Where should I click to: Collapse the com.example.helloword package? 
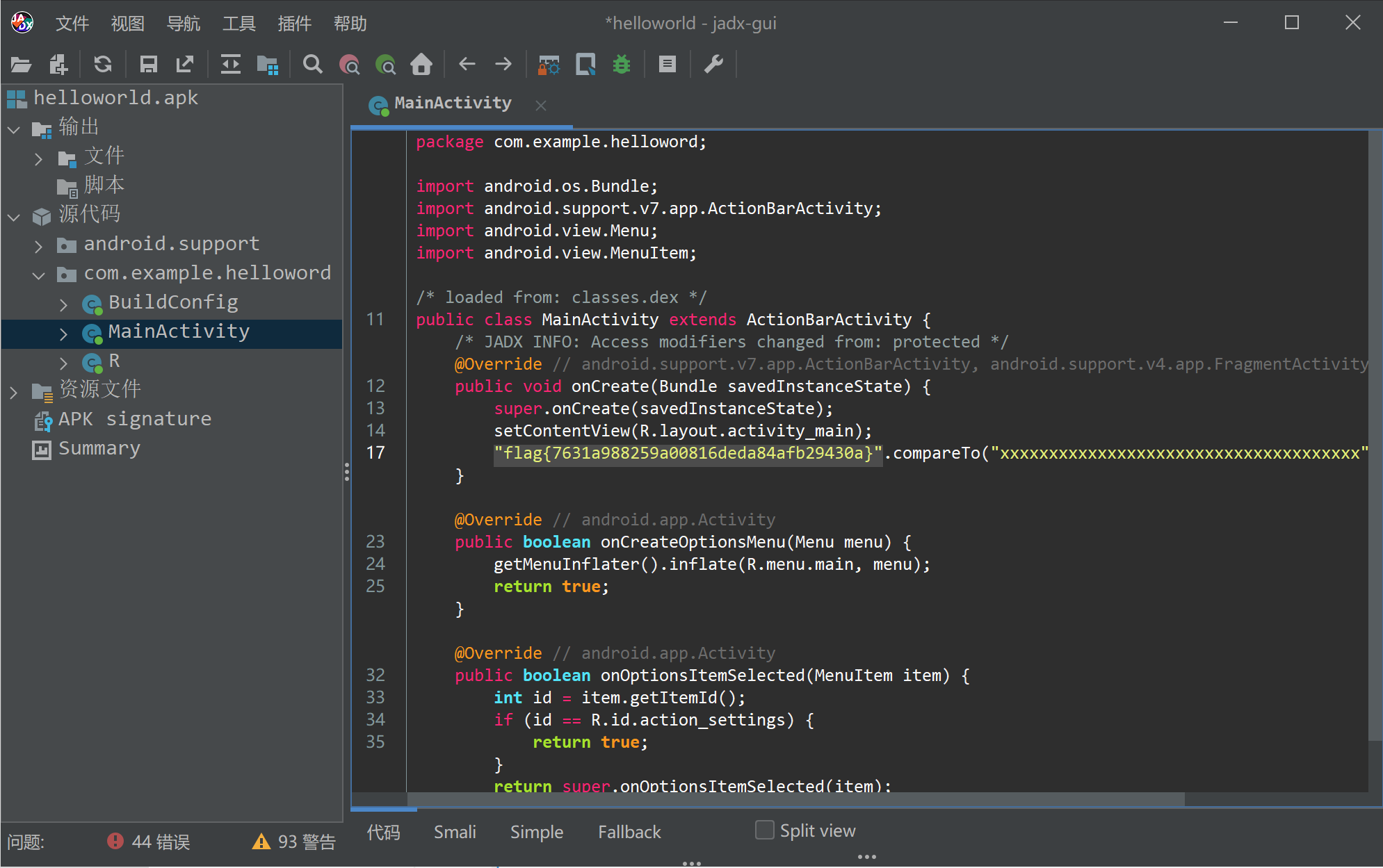[39, 275]
